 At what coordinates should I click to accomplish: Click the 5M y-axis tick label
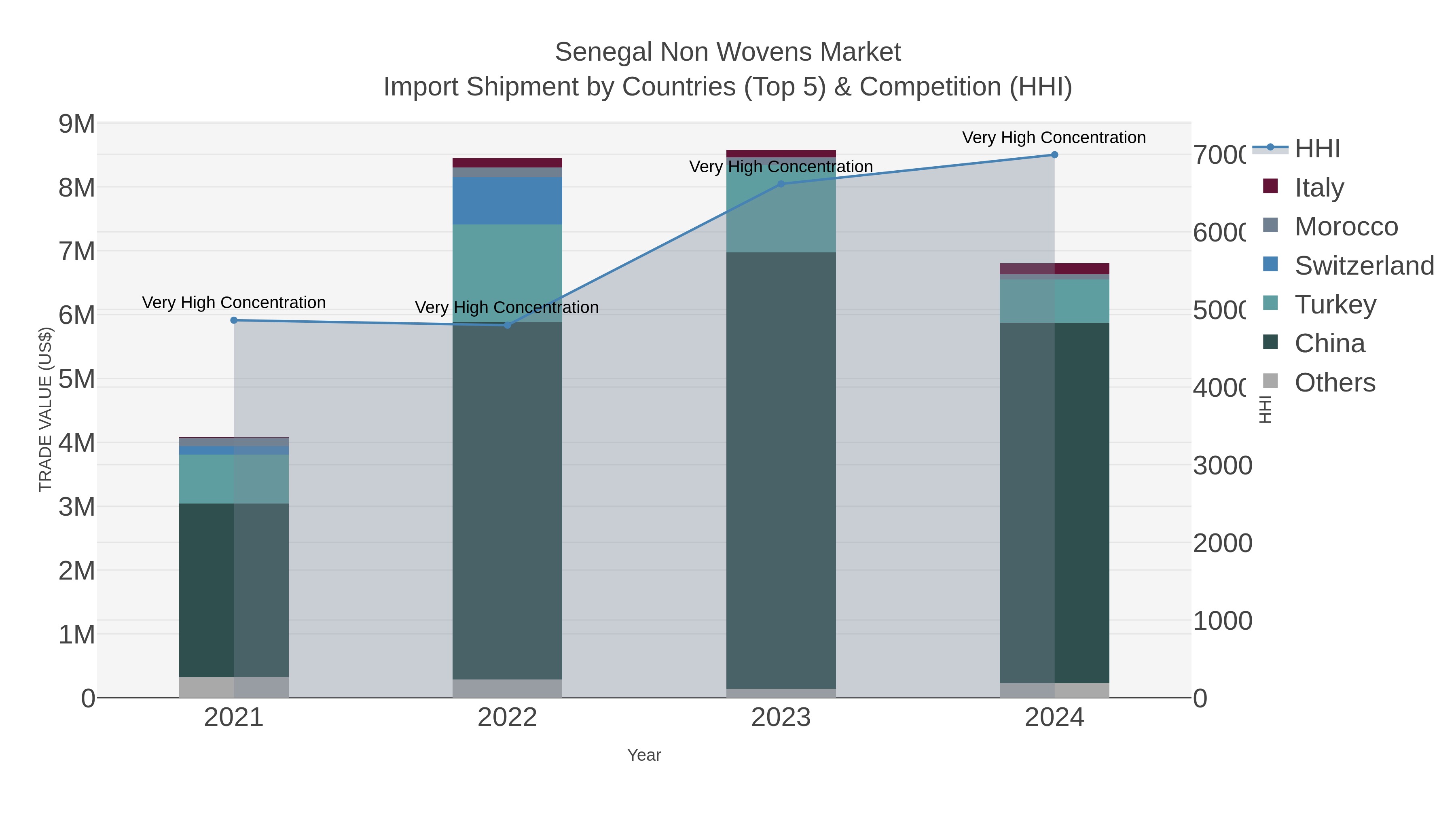(x=77, y=379)
